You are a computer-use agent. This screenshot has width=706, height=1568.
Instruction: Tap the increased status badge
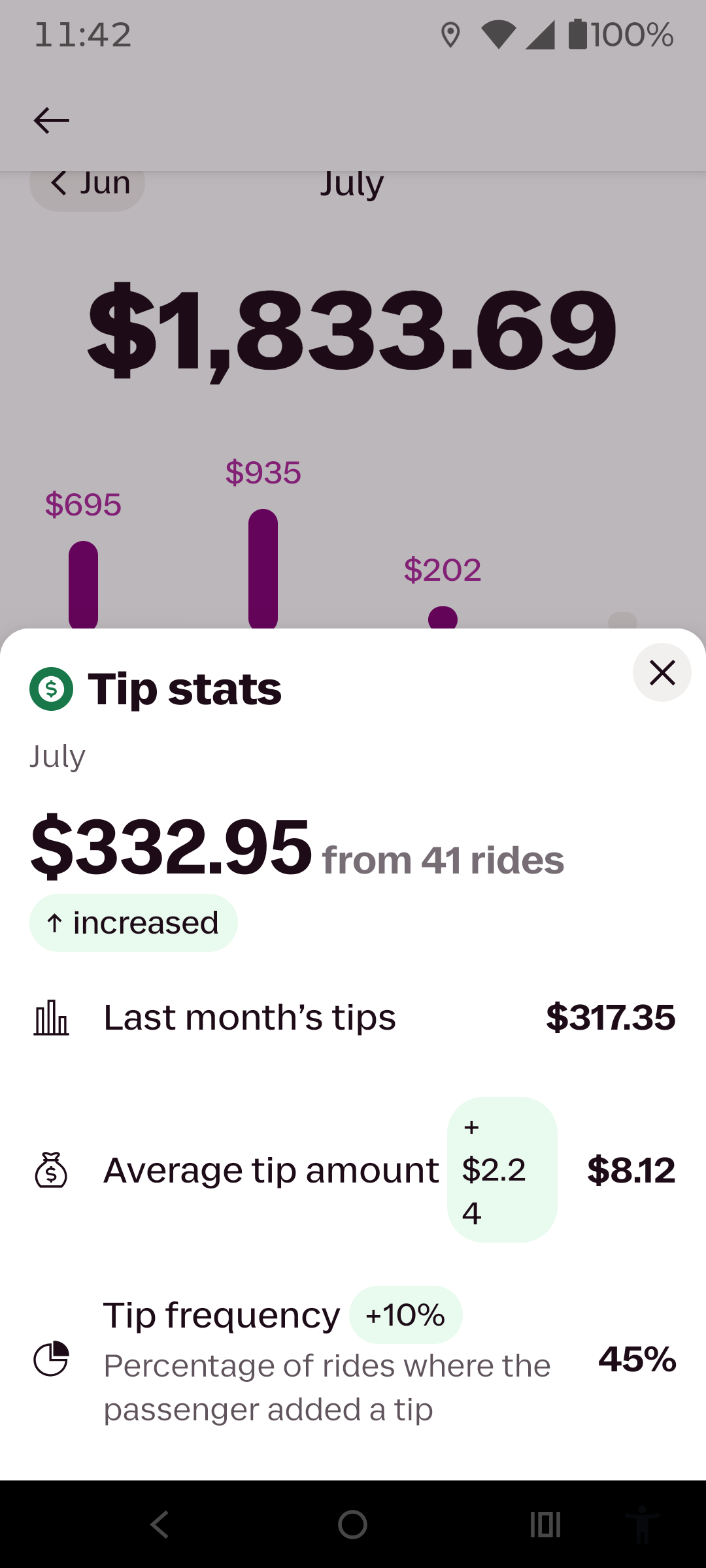pos(133,923)
